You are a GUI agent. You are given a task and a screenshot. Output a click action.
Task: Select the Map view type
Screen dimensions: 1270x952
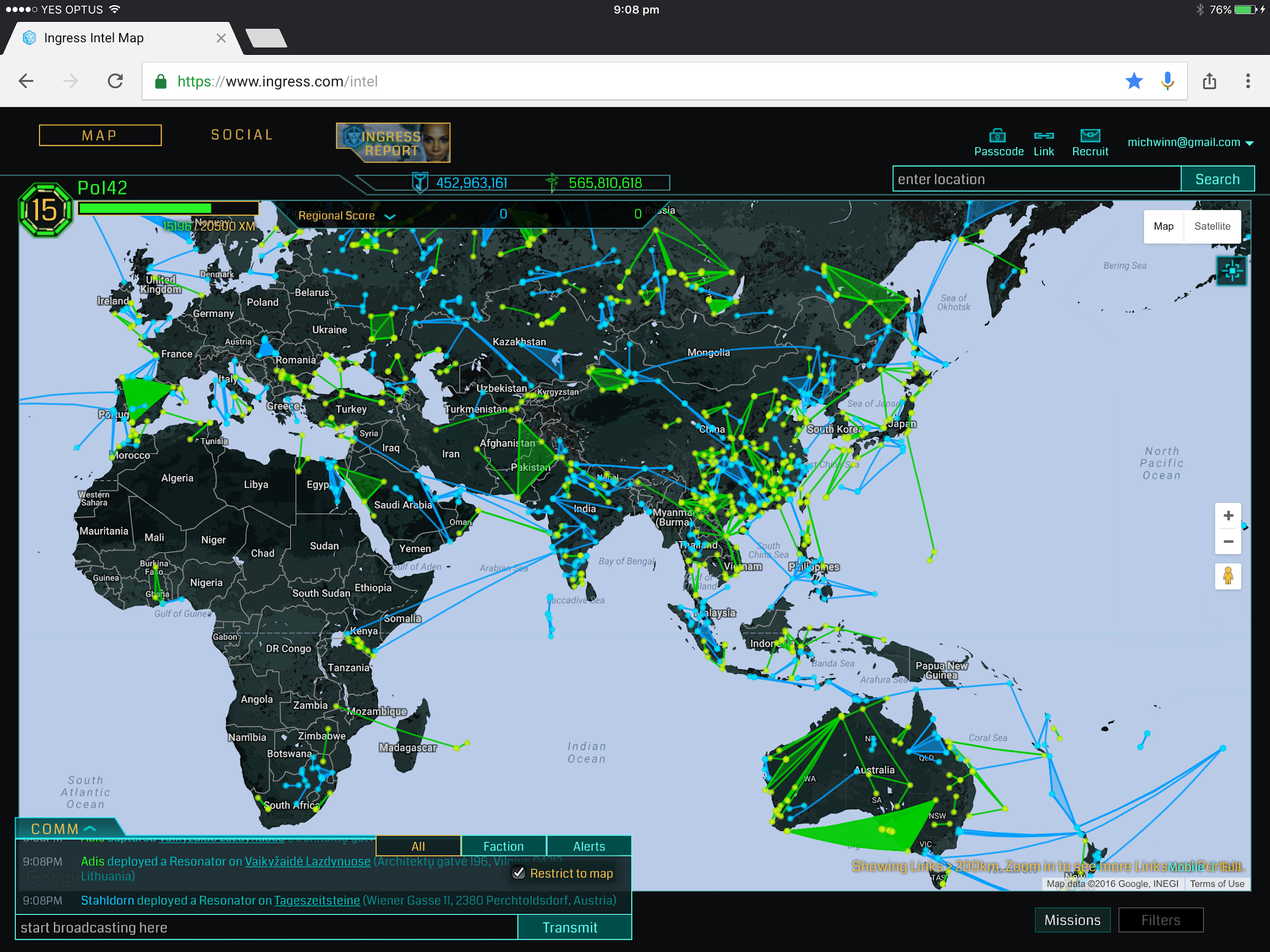coord(1163,226)
